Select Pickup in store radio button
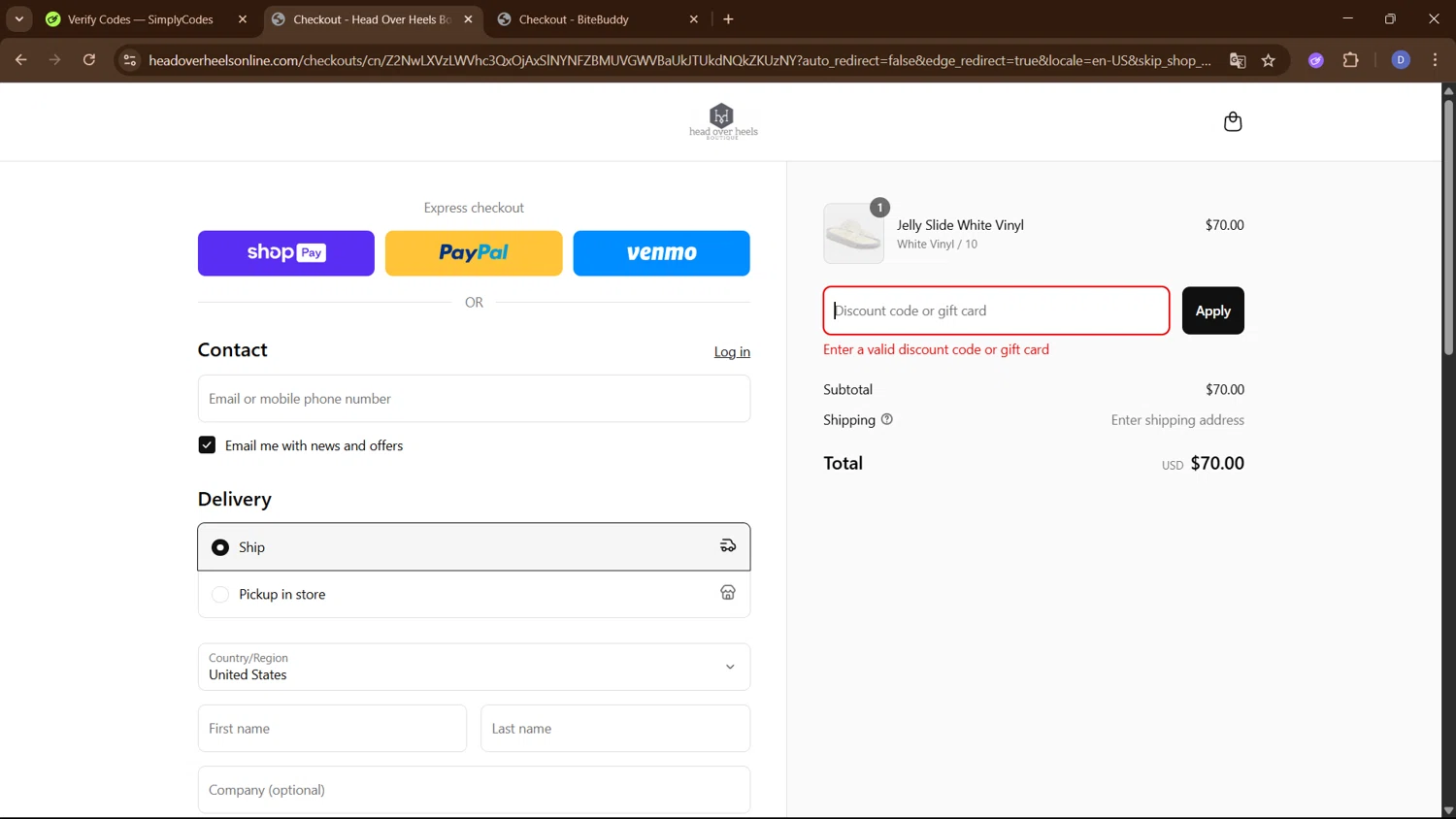The width and height of the screenshot is (1456, 819). [x=220, y=594]
